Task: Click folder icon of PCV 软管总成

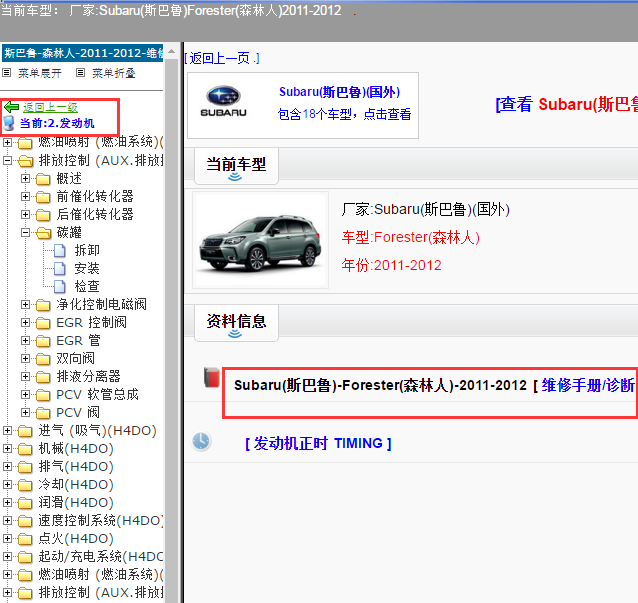Action: tap(43, 395)
